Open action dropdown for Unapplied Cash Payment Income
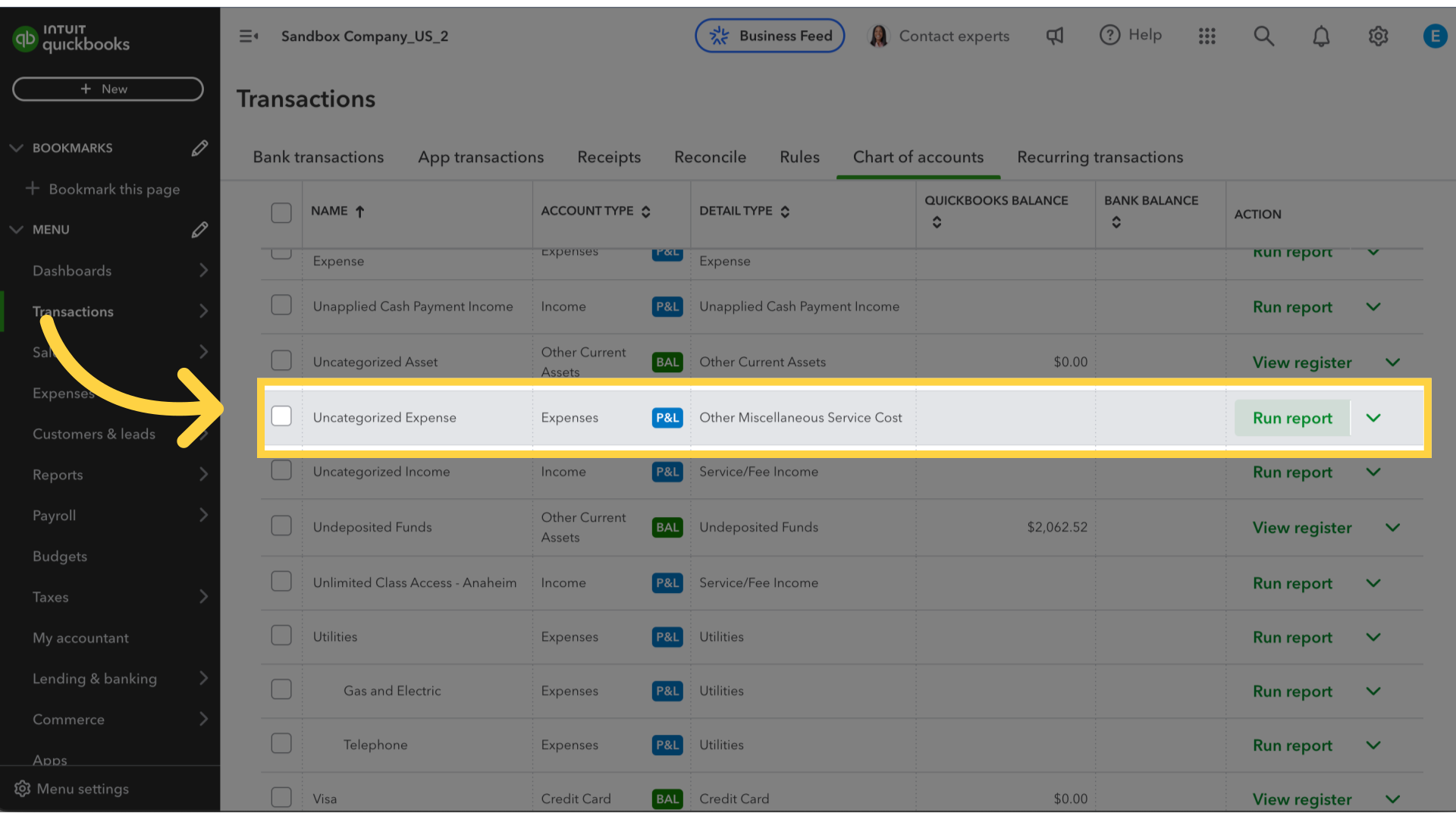The image size is (1456, 819). [x=1373, y=307]
